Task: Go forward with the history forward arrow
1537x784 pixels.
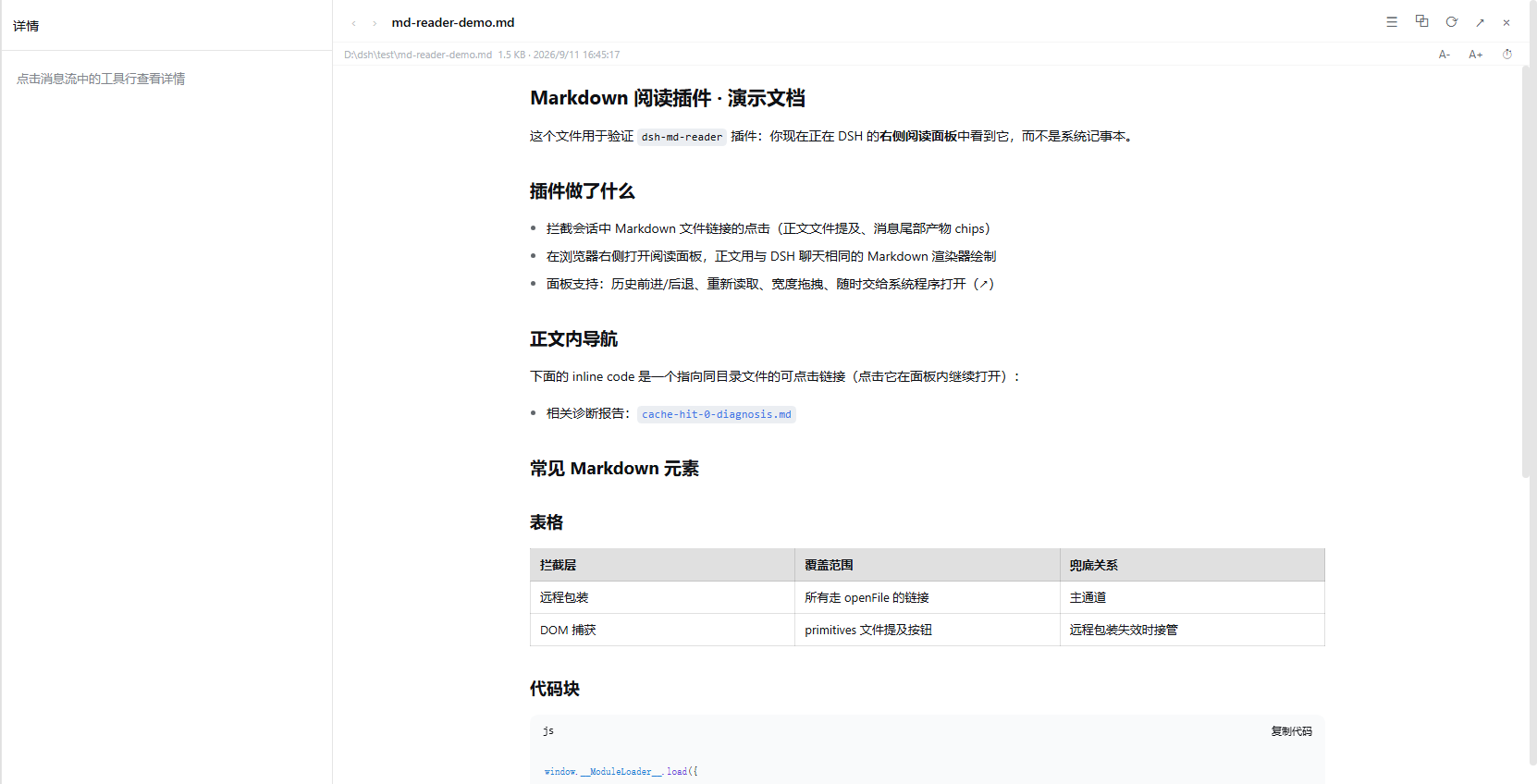Action: pos(375,23)
